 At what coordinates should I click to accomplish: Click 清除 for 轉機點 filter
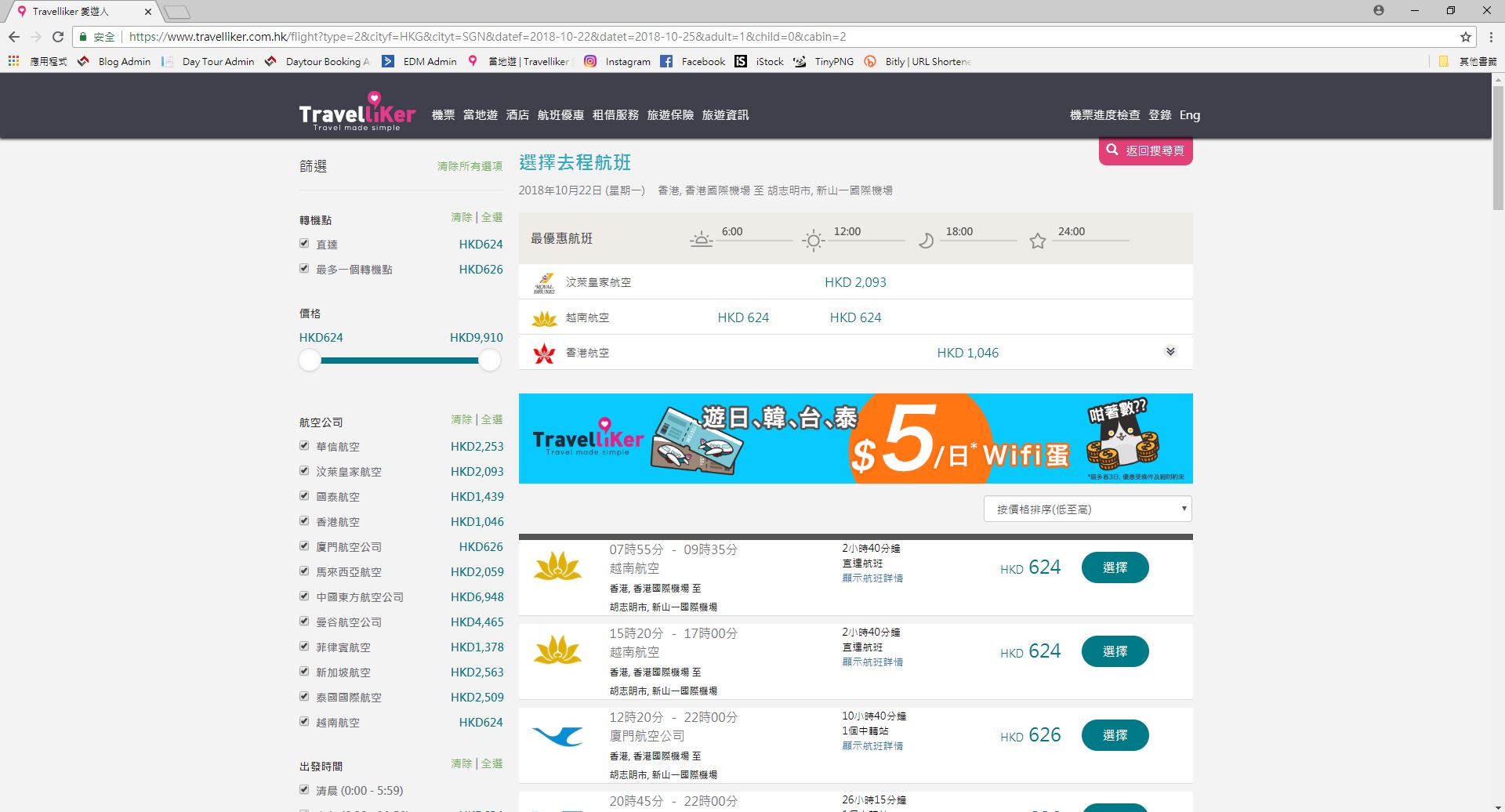(462, 217)
